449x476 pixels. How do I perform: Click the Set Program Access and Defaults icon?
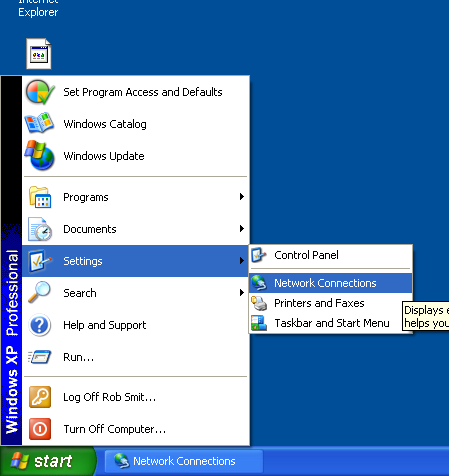click(40, 92)
